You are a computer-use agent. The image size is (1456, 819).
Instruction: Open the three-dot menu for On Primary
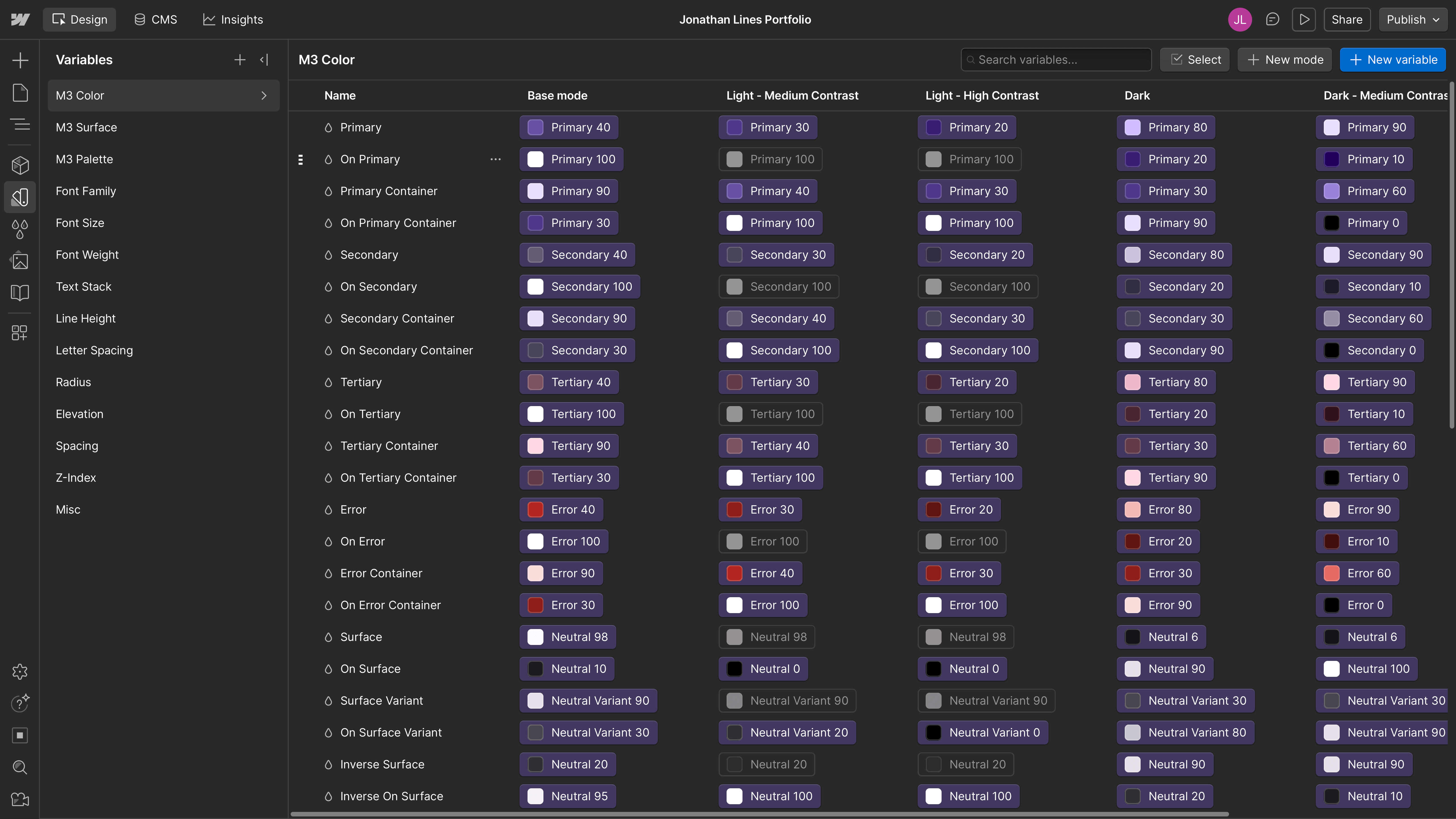(x=496, y=159)
